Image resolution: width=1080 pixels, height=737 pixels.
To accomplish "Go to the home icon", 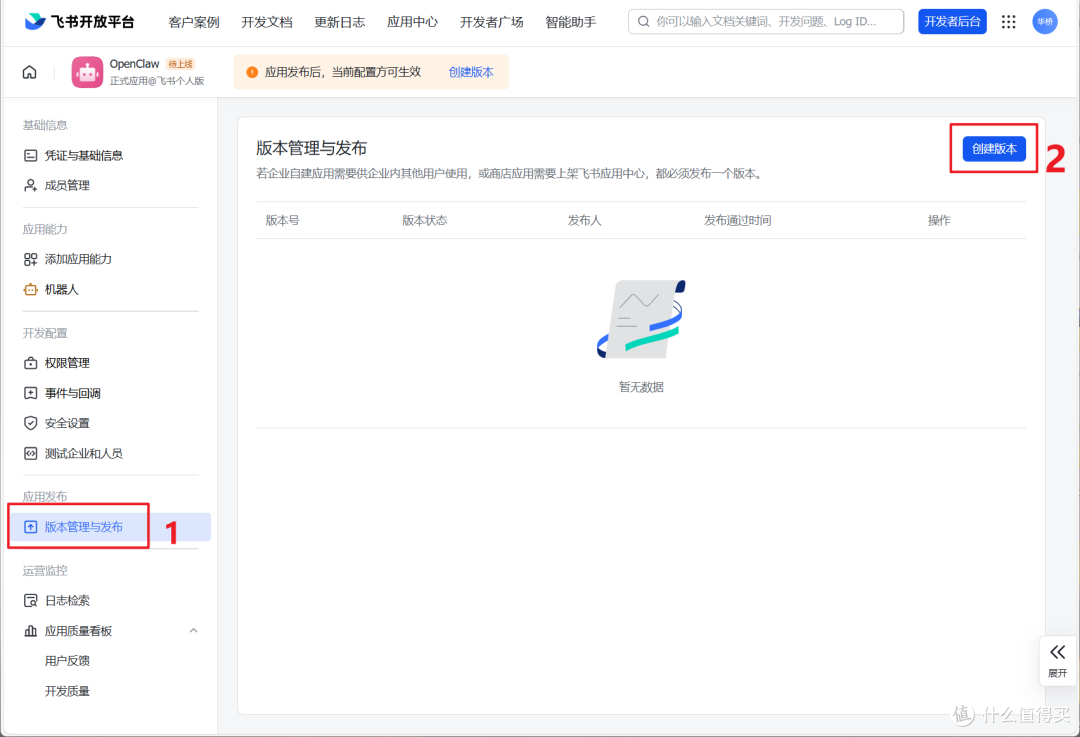I will point(30,72).
